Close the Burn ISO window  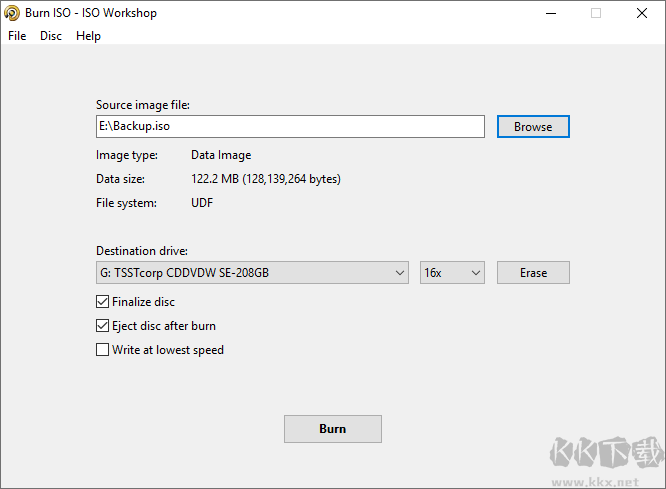(642, 13)
